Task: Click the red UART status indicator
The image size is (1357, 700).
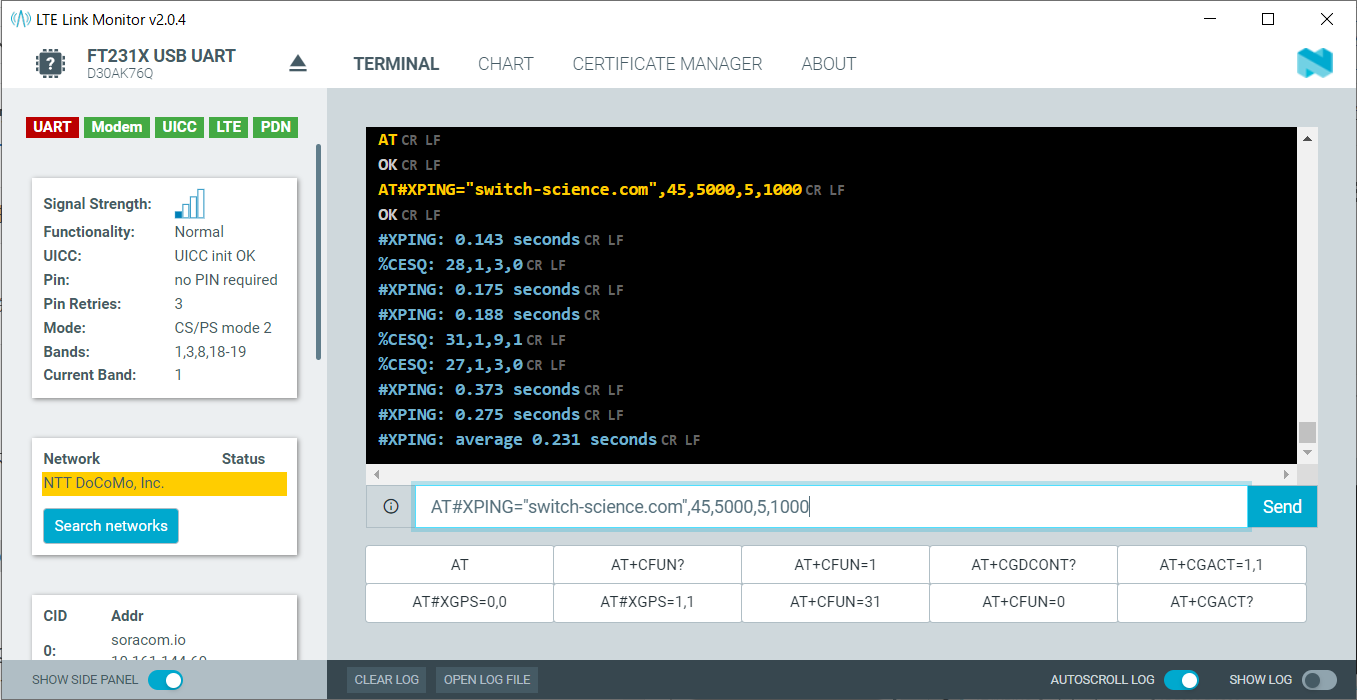Action: pos(52,127)
